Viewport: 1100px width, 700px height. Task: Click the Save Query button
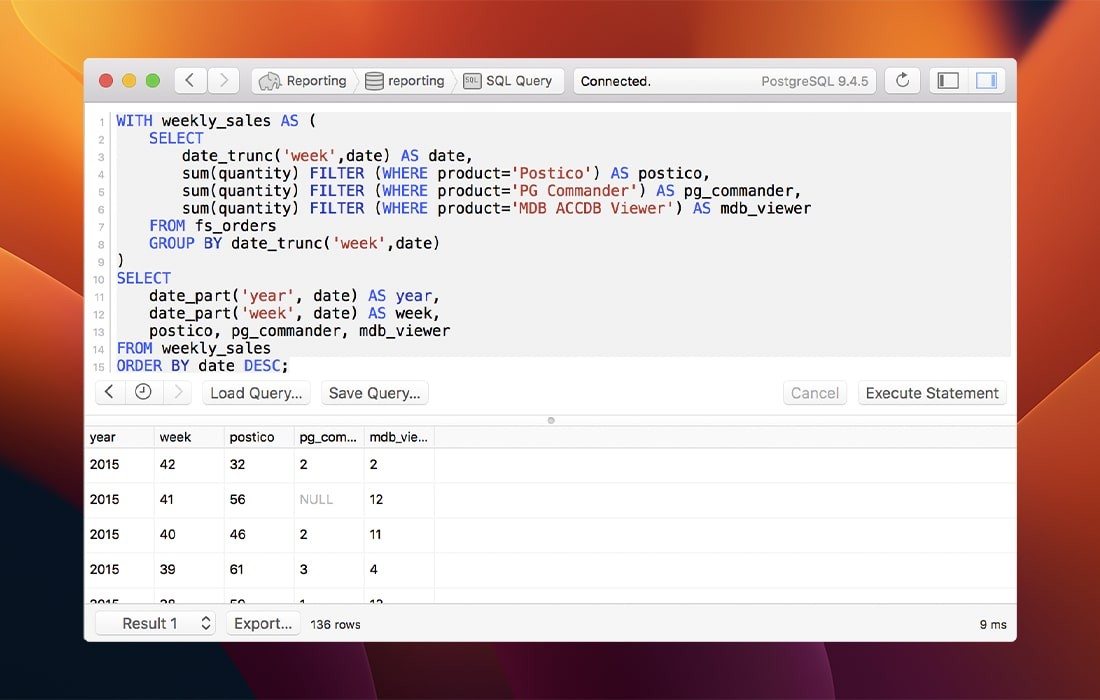[x=374, y=392]
